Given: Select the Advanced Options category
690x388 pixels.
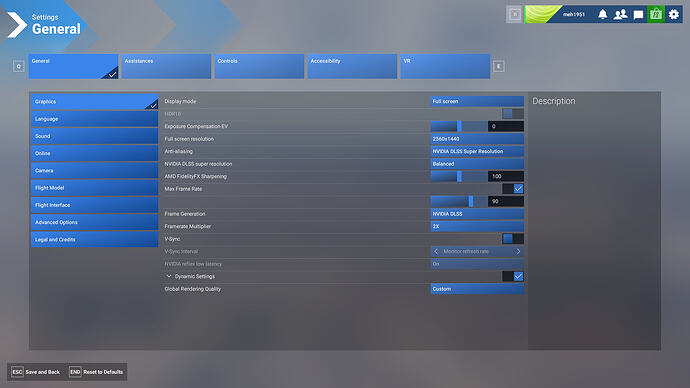Looking at the screenshot, I should 95,222.
